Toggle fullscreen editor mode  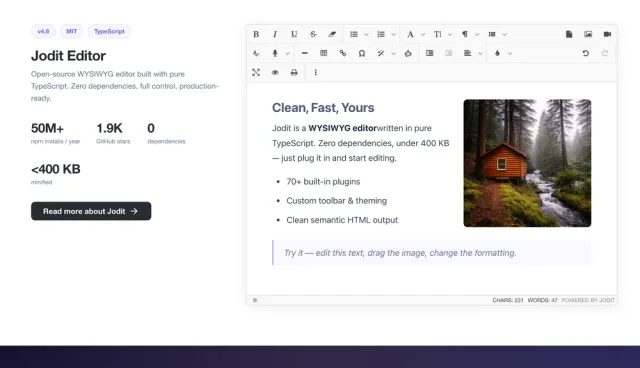tap(256, 73)
